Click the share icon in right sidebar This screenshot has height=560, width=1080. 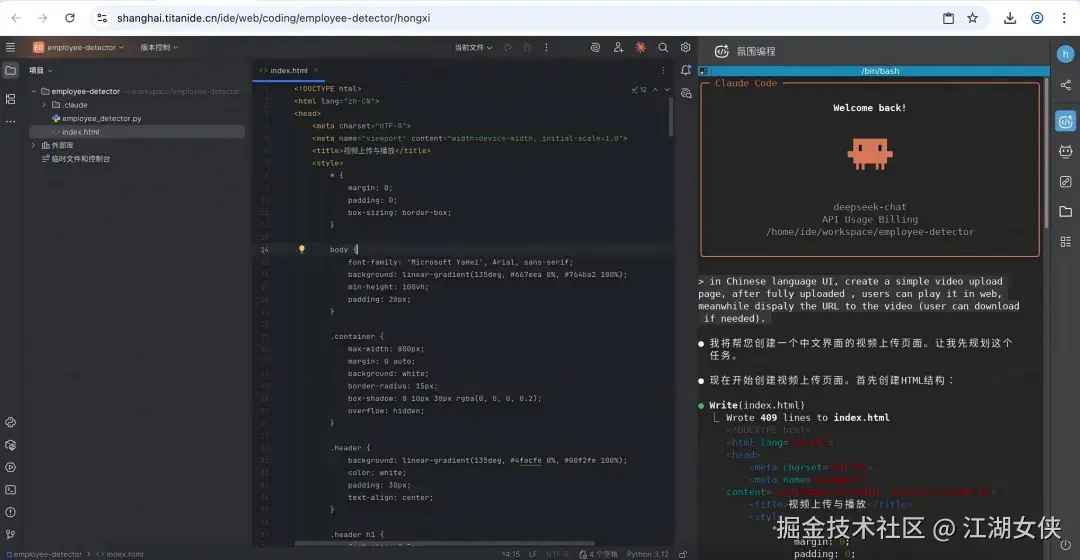(1066, 85)
